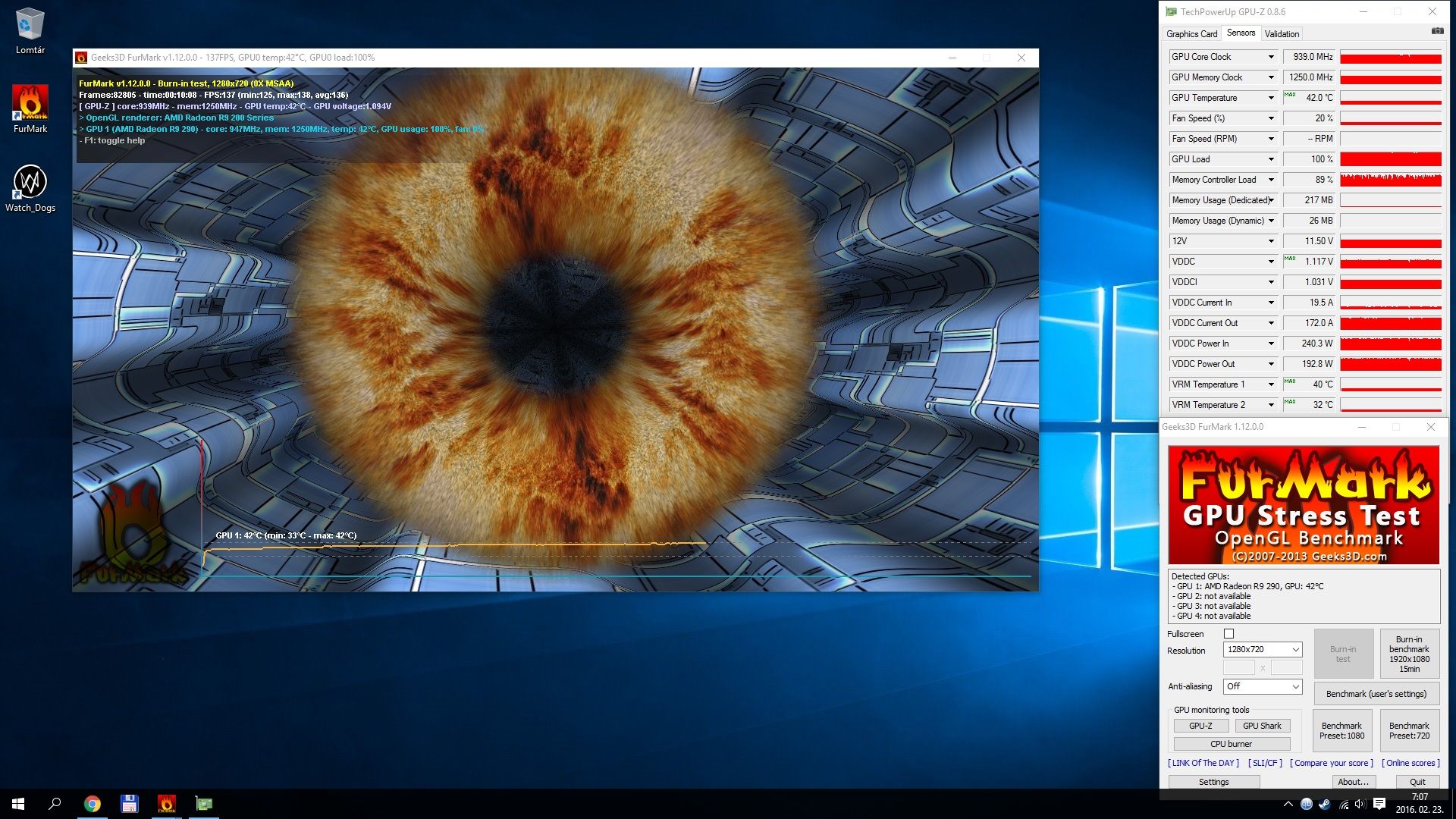Open taskbar search magnifier
Viewport: 1456px width, 819px height.
(55, 804)
